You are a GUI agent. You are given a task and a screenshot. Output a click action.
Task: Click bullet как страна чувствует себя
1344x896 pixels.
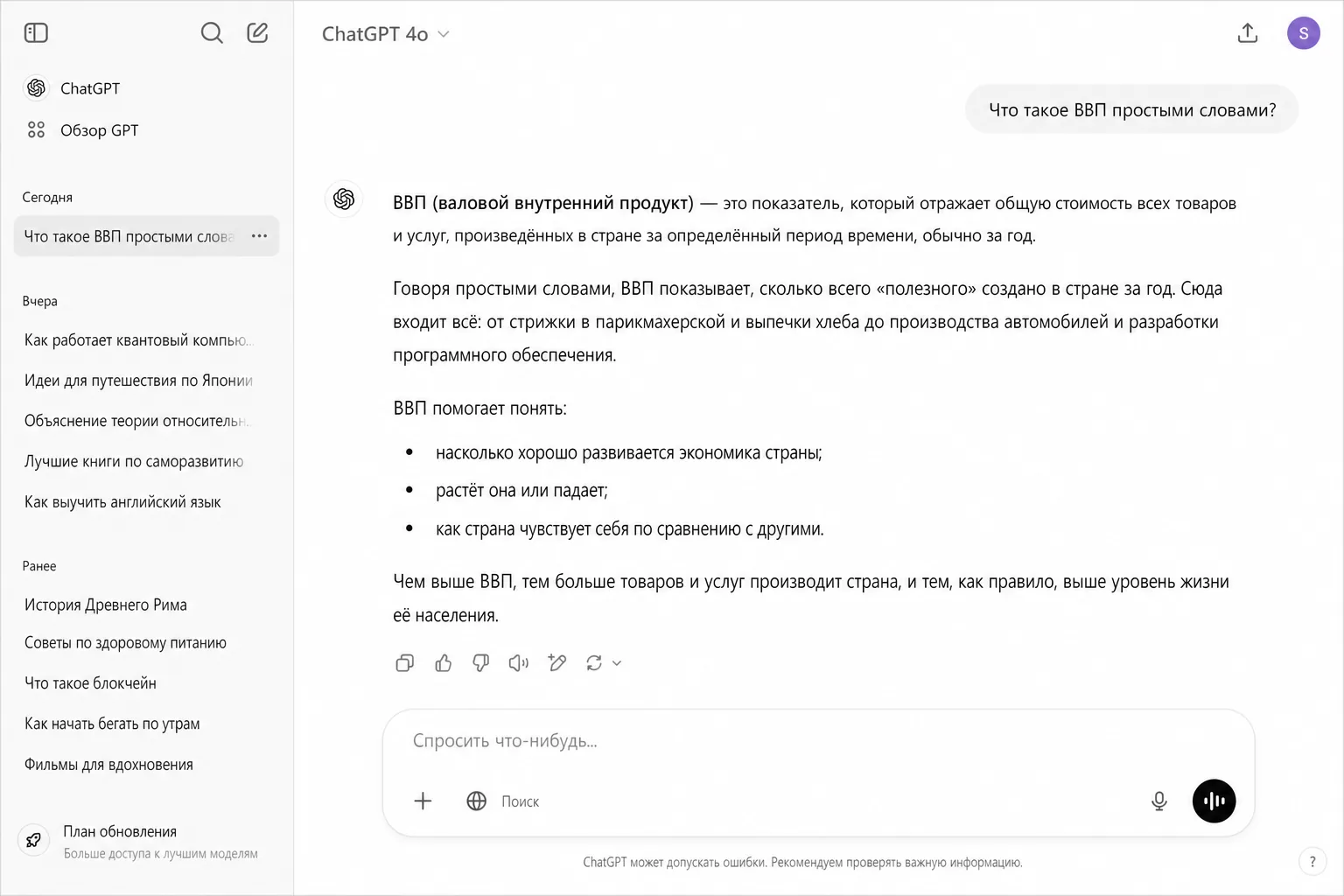point(629,529)
